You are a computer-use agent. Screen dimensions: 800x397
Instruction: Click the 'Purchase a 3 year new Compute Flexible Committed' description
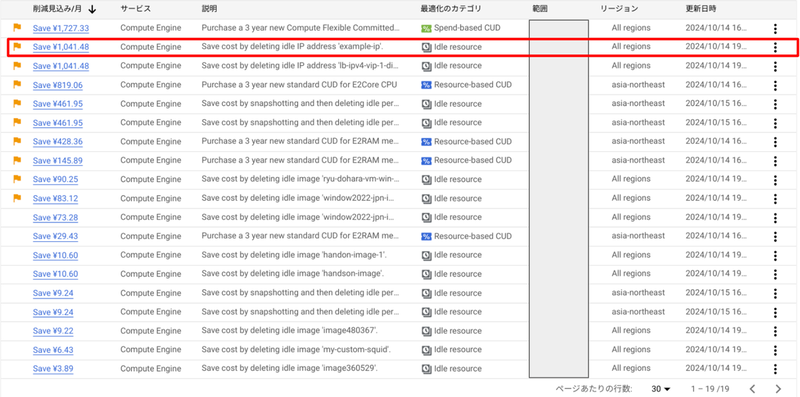[x=301, y=28]
